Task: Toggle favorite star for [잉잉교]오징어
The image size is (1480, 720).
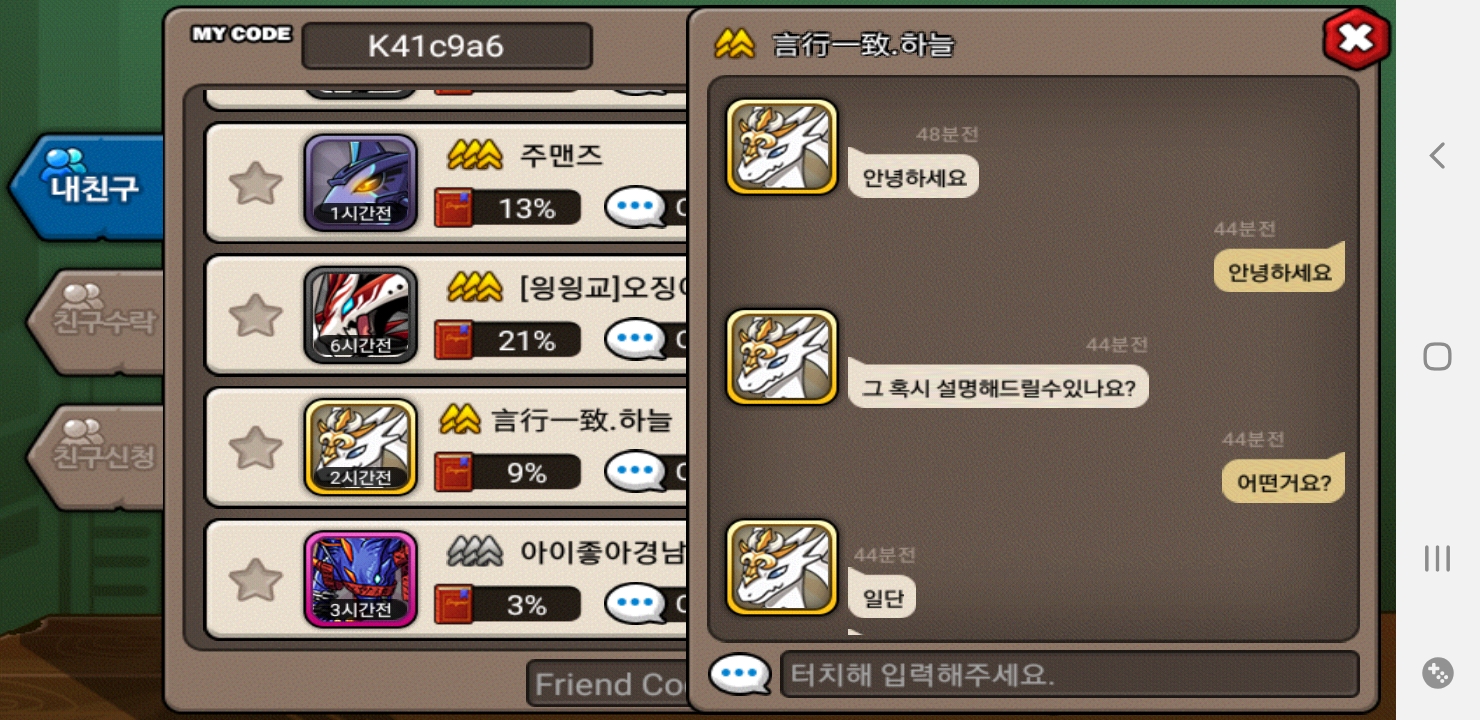Action: tap(255, 316)
